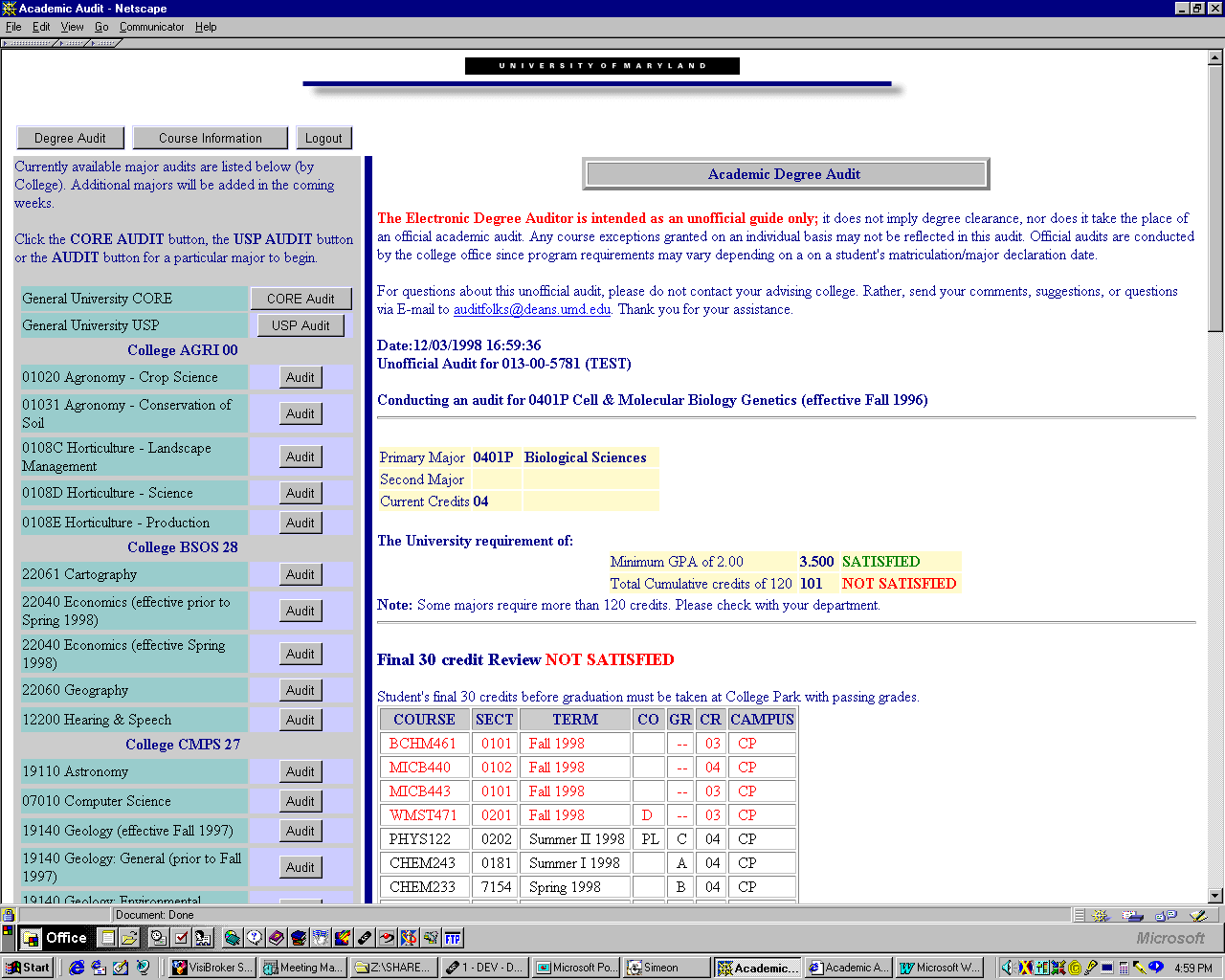This screenshot has width=1225, height=980.
Task: Click the New Contact icon on Office bar
Action: (203, 938)
